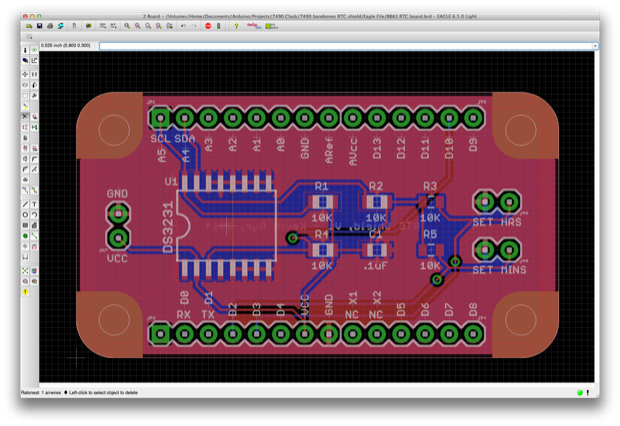This screenshot has width=620, height=426.
Task: Open a file with the Open toolbar icon
Action: (29, 26)
